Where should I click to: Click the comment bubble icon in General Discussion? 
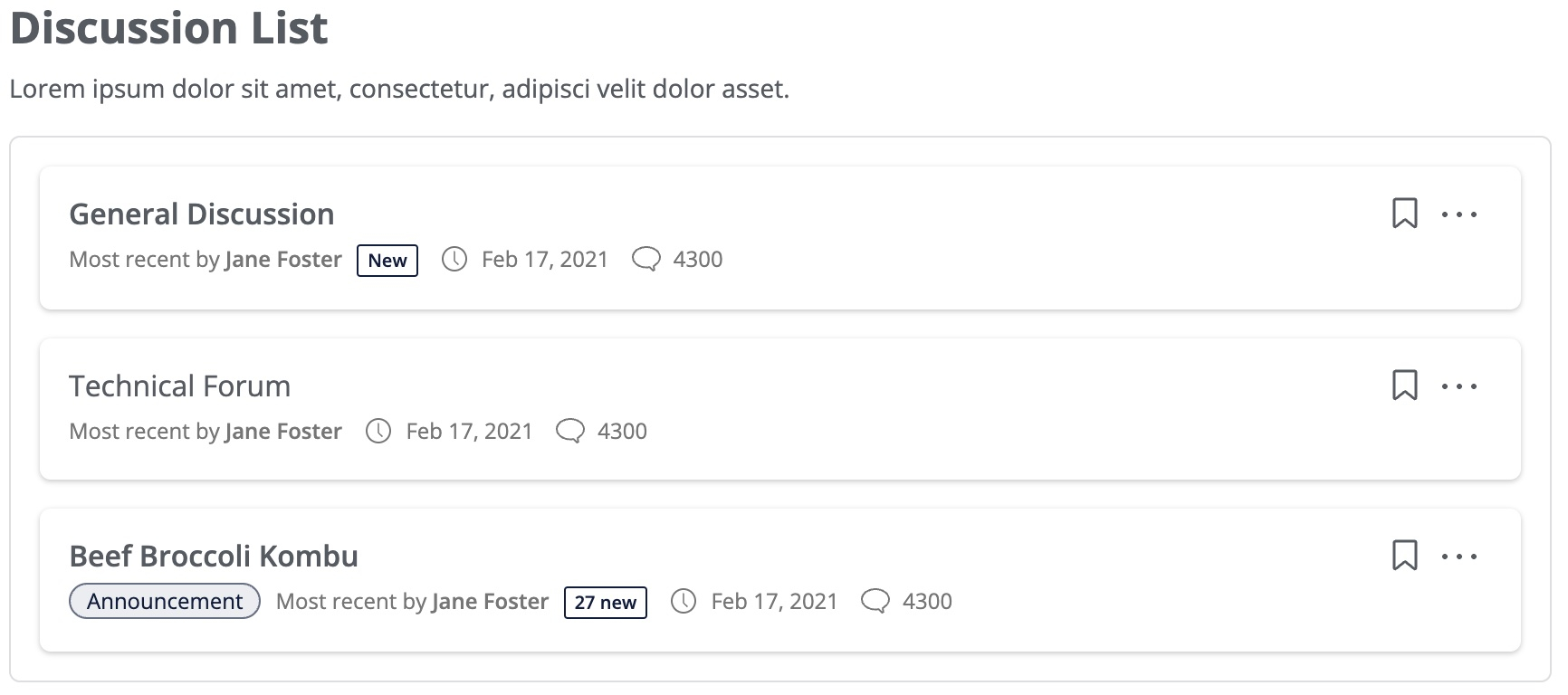(645, 260)
